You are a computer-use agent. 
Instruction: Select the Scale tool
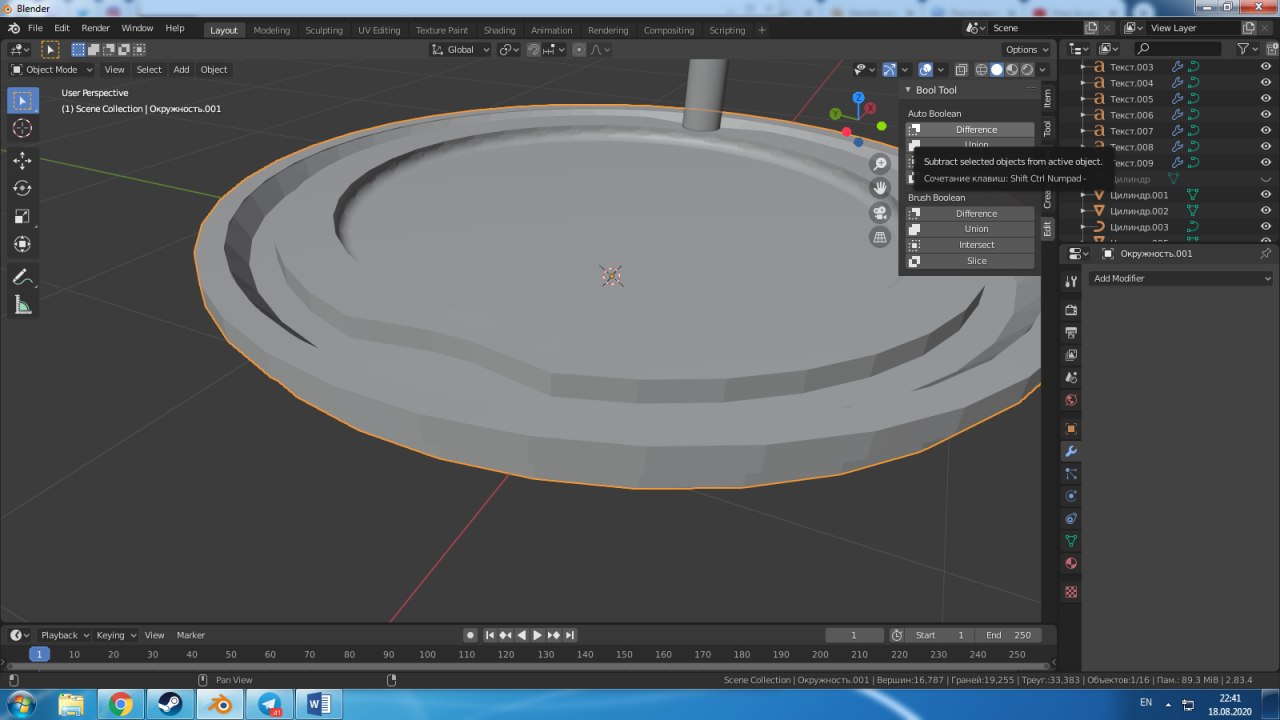pyautogui.click(x=22, y=216)
